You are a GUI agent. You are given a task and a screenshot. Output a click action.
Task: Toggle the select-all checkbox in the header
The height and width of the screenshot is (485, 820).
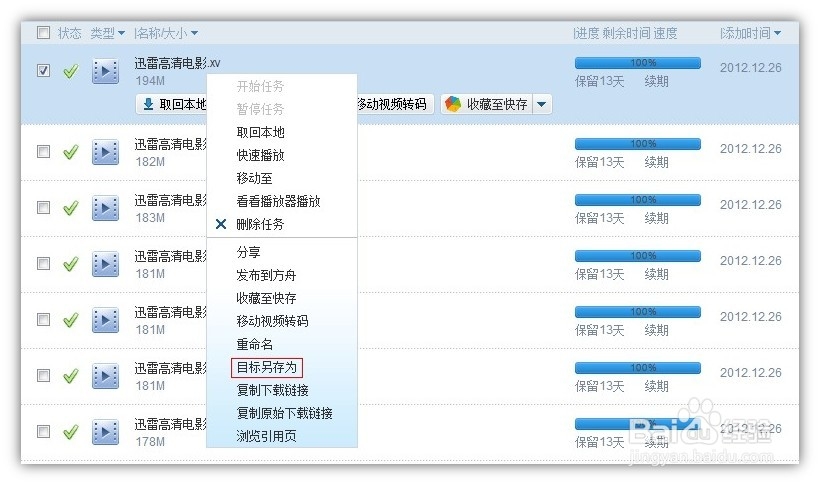[43, 33]
